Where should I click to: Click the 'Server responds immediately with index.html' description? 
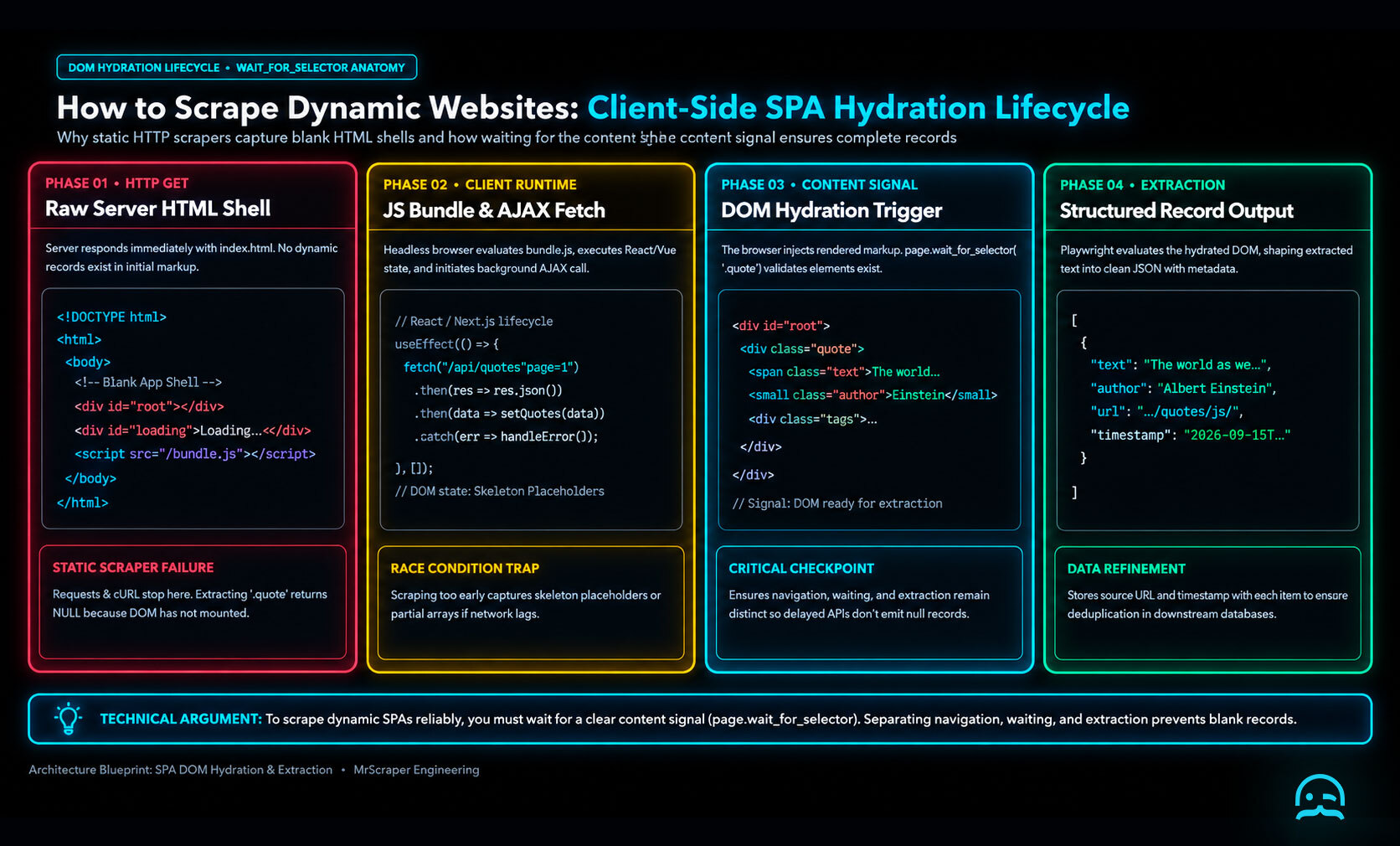coord(192,257)
